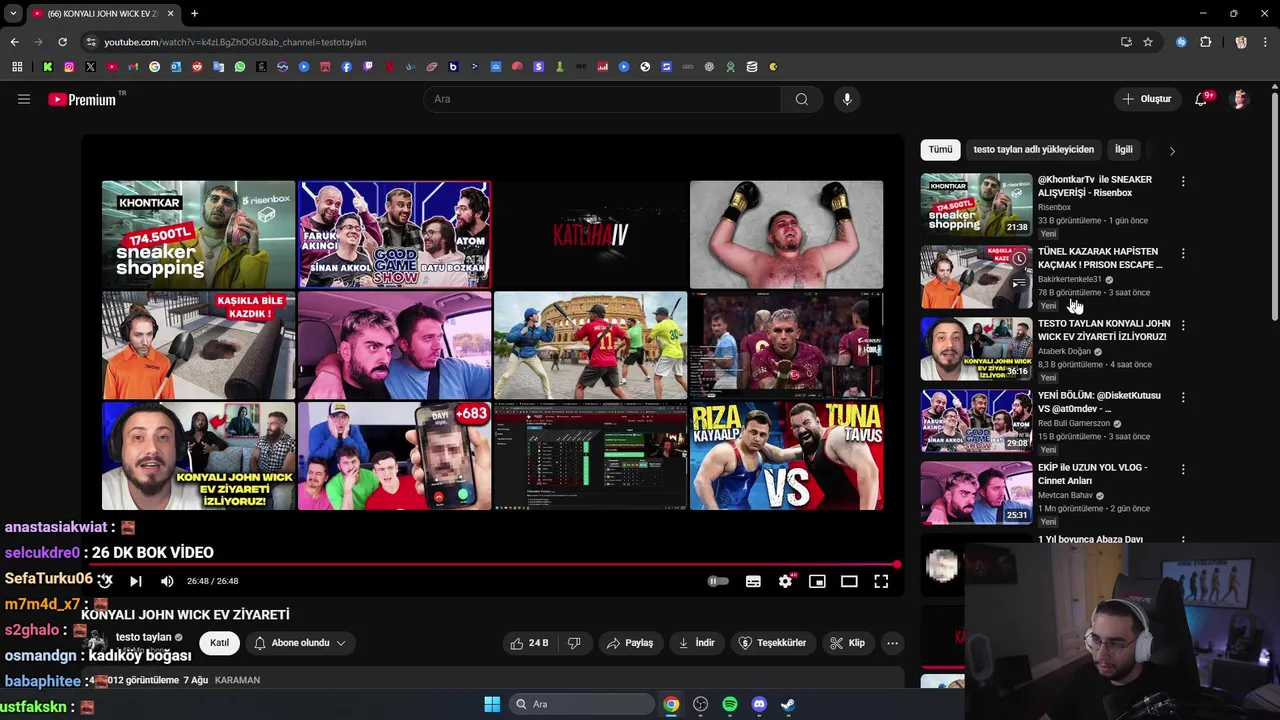Screen dimensions: 1280x720
Task: Open endscreen Rıza Kayaalp VS Tuna Tavus video
Action: (786, 456)
